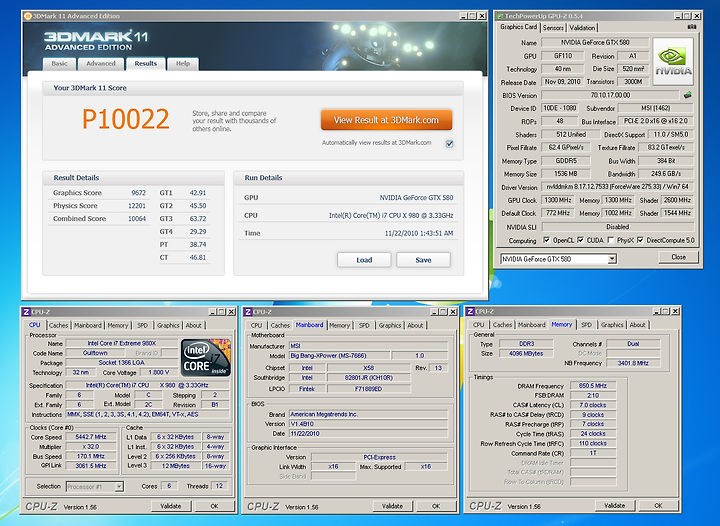
Task: Select the Results tab in 3DMark
Action: [146, 64]
